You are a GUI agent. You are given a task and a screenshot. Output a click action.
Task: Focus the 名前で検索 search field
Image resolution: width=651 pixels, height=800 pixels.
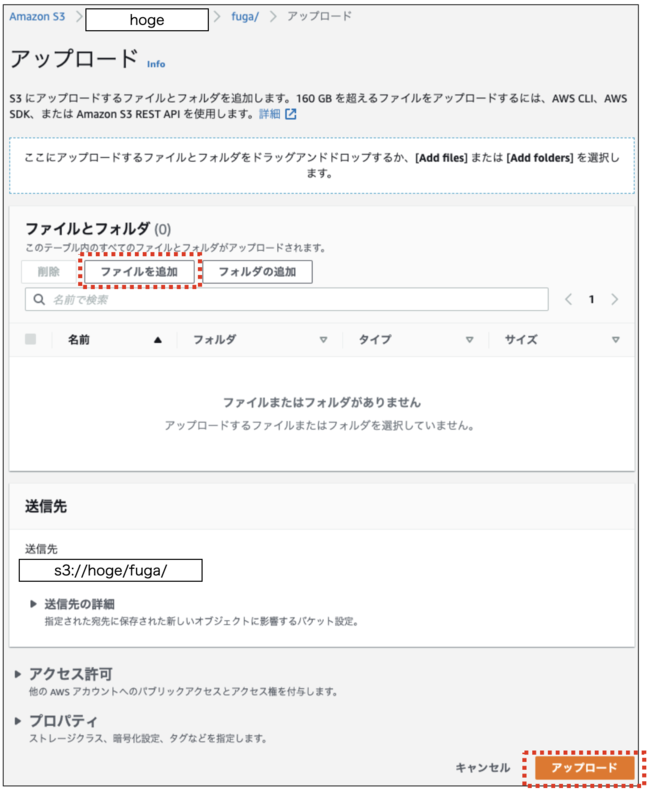pyautogui.click(x=287, y=299)
